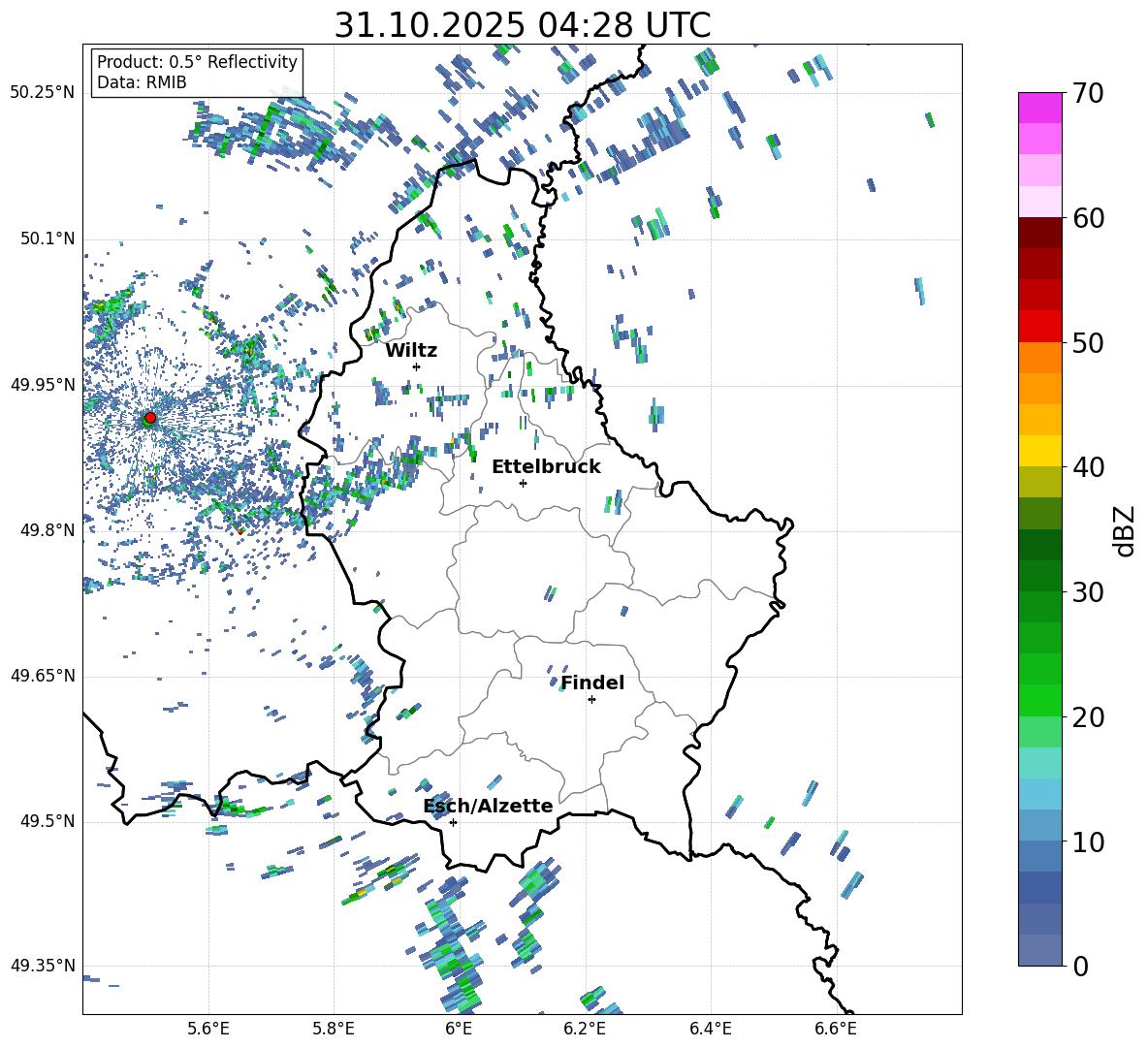Image resolution: width=1148 pixels, height=1048 pixels.
Task: Click the 6.4°E longitude label
Action: click(710, 1029)
